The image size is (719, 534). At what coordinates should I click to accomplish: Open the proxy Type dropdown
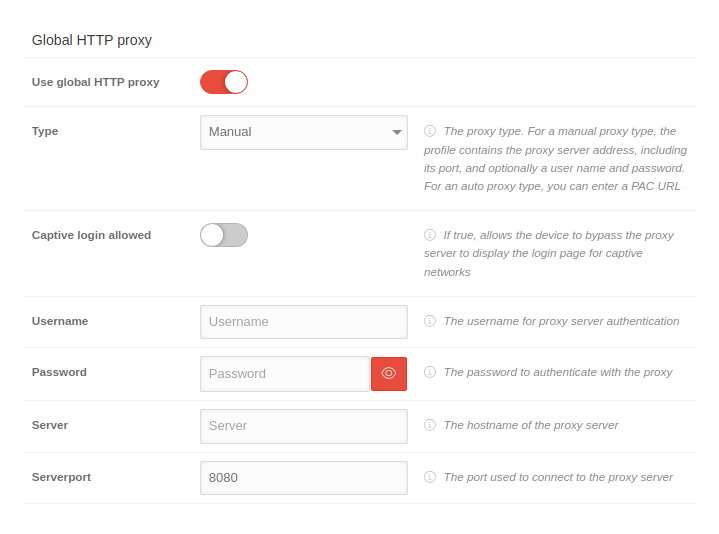(x=295, y=132)
